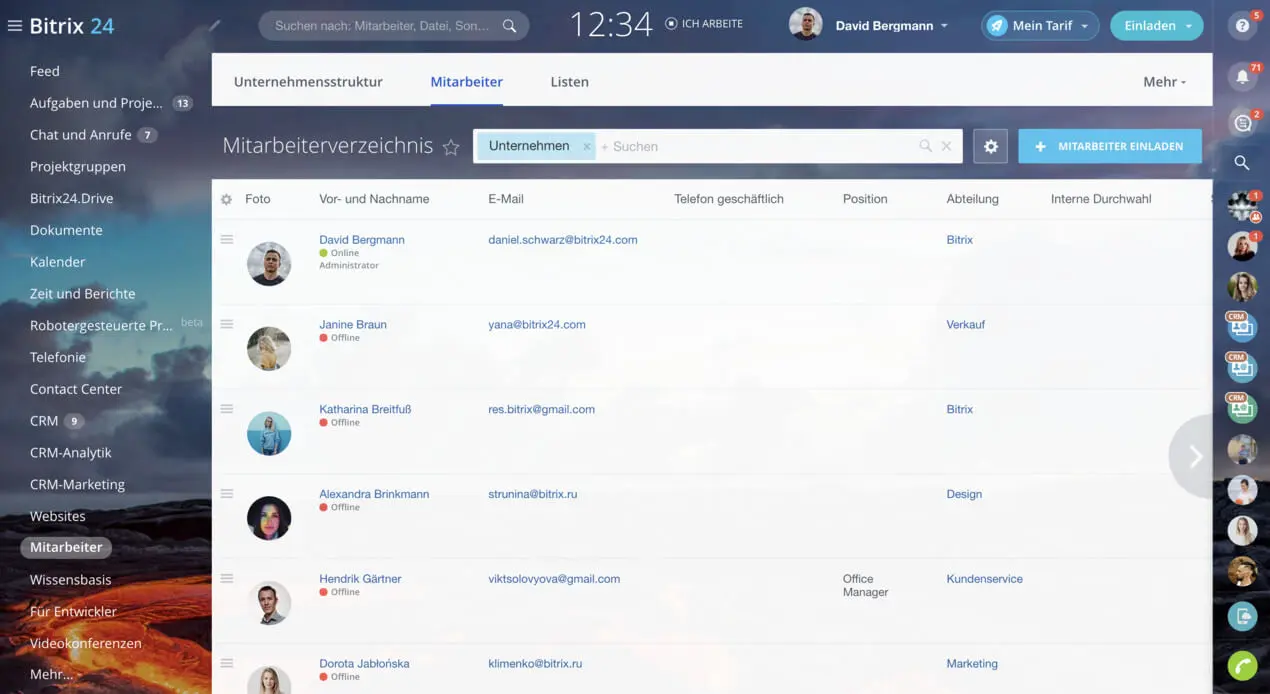Image resolution: width=1270 pixels, height=694 pixels.
Task: Sort by the Abteilung column header
Action: pos(973,199)
